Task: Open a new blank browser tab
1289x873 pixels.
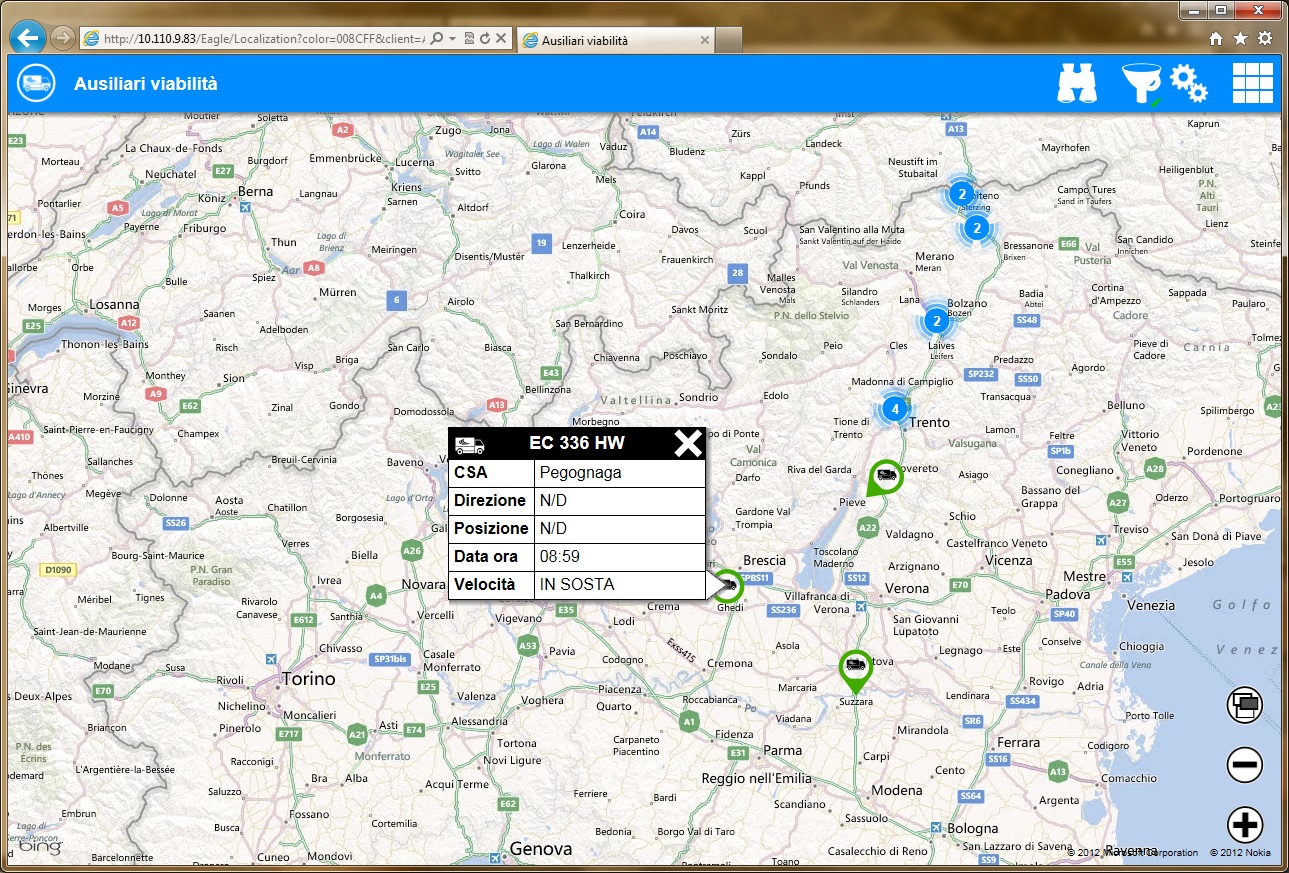Action: [729, 40]
